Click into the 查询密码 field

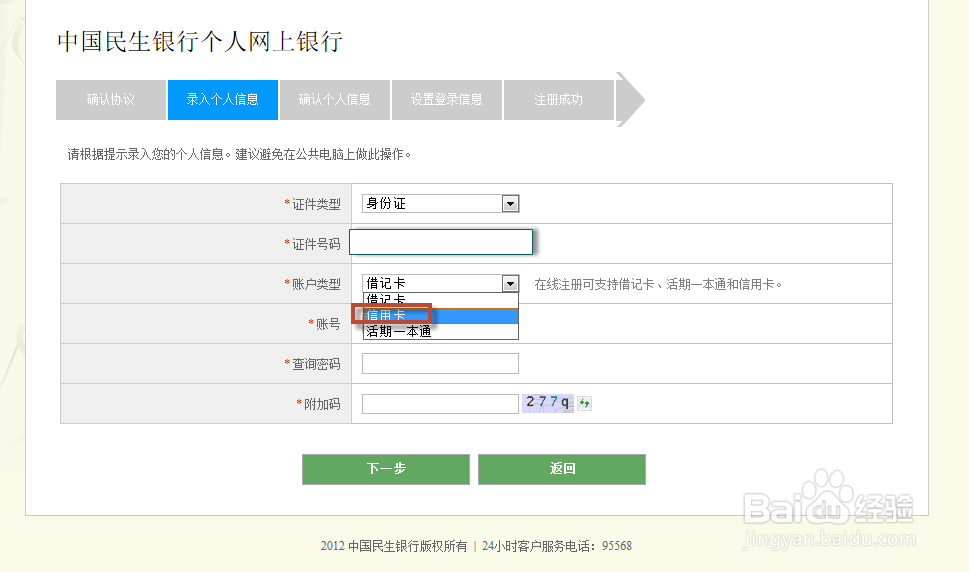[440, 364]
